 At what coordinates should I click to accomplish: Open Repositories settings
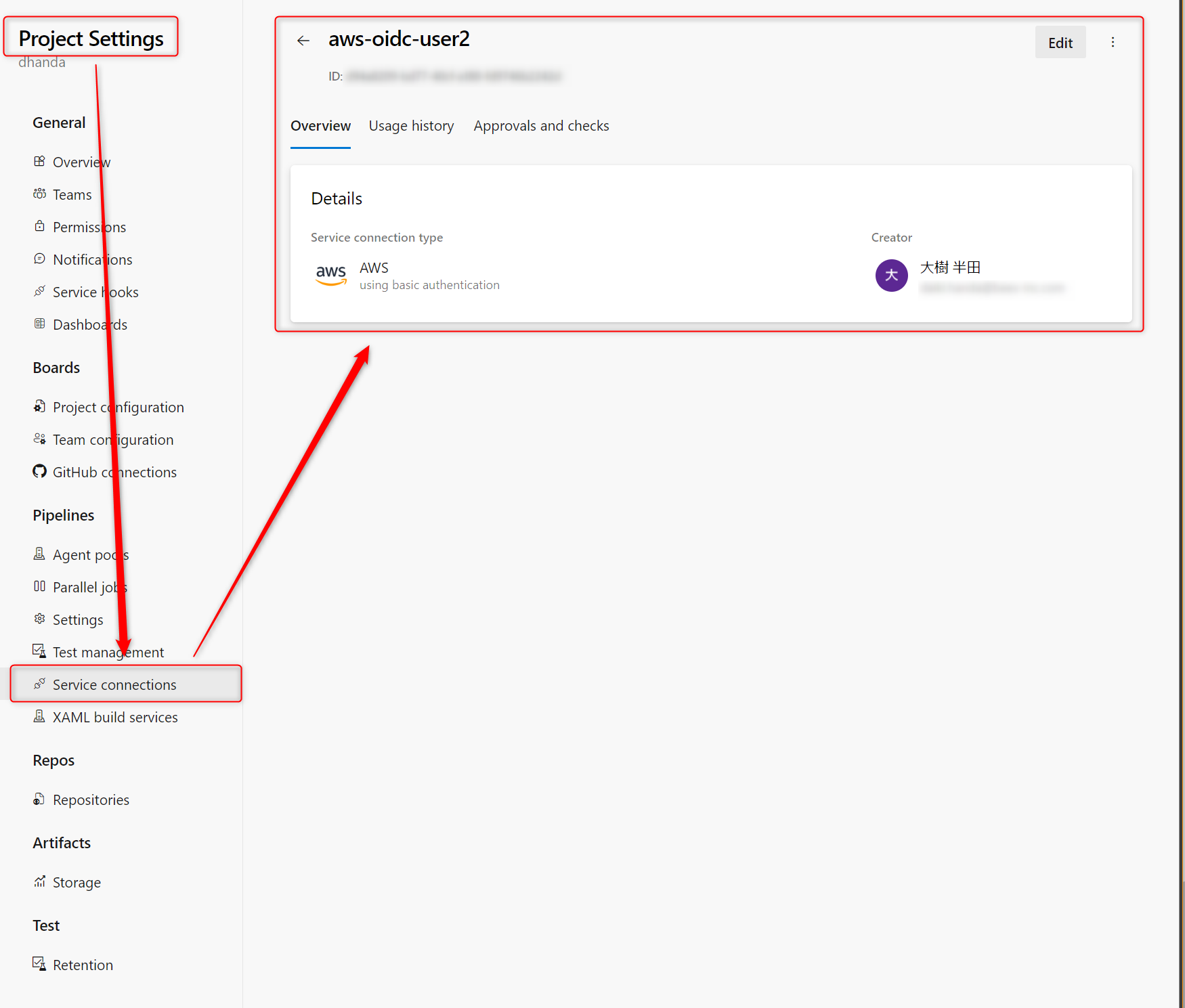[91, 800]
